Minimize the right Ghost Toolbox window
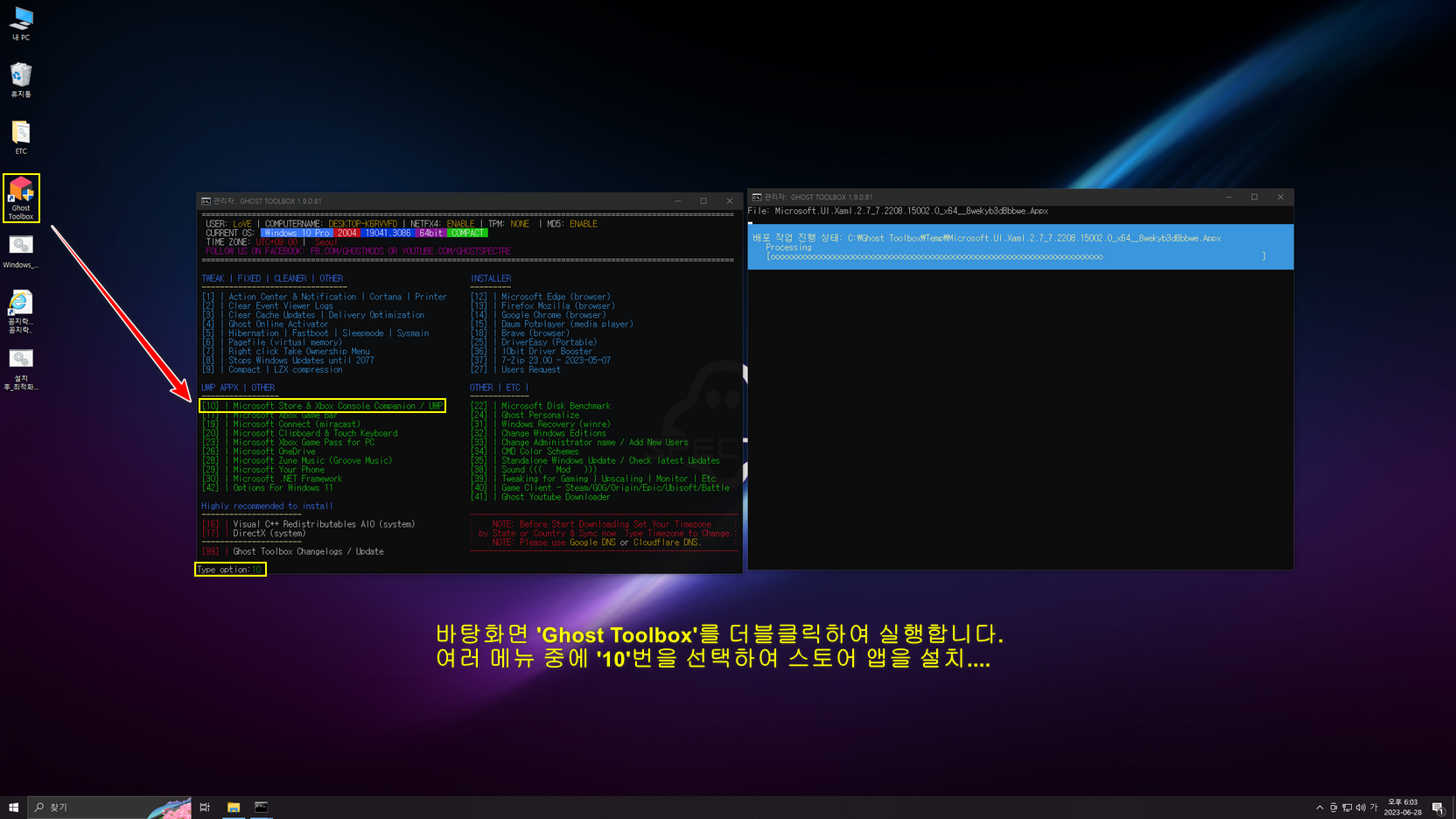The height and width of the screenshot is (819, 1456). 1228,197
